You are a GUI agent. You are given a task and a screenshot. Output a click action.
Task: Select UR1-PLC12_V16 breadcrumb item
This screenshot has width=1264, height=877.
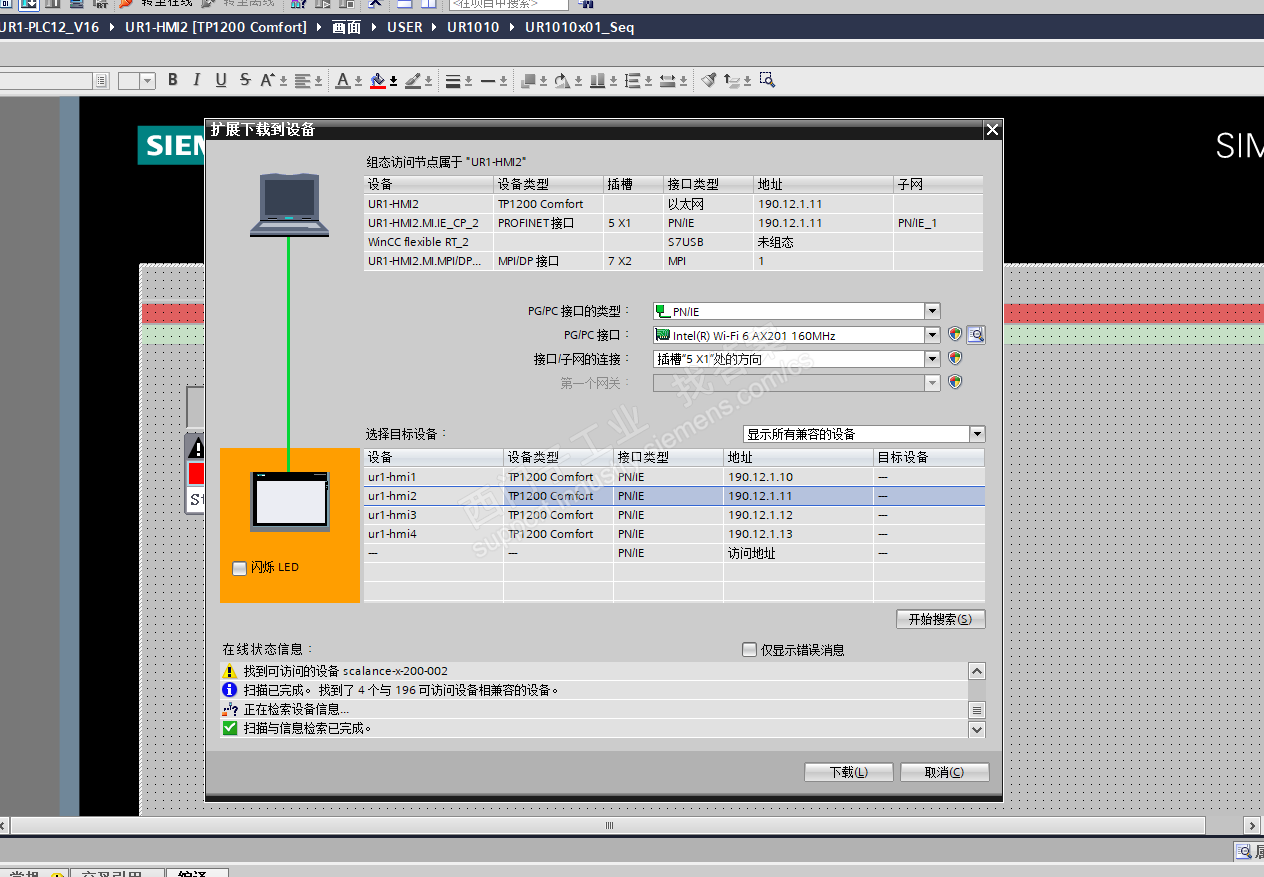point(49,27)
